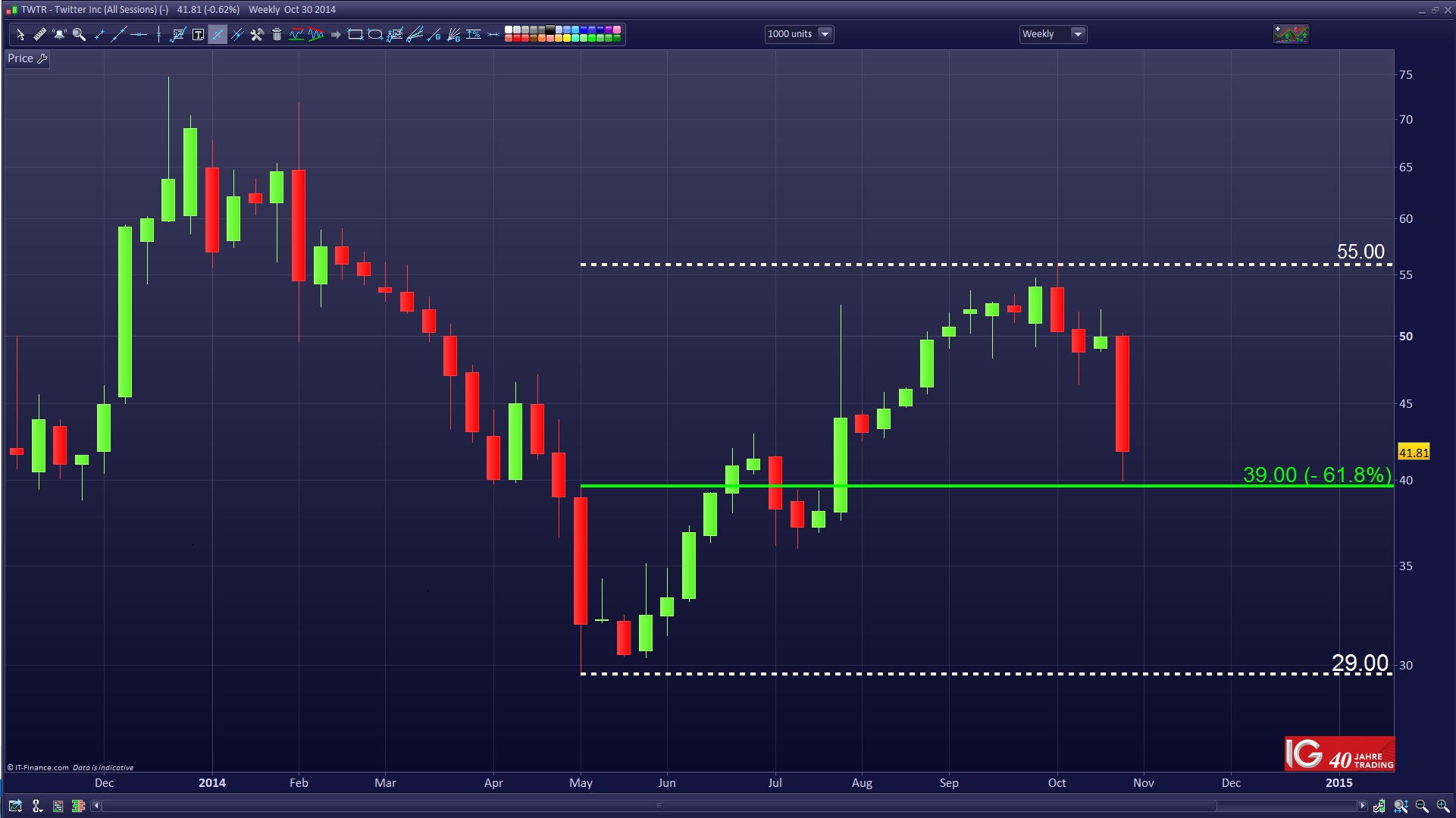Click the alarm bell alert icon
Screen dimensions: 1456x818
pos(59,34)
